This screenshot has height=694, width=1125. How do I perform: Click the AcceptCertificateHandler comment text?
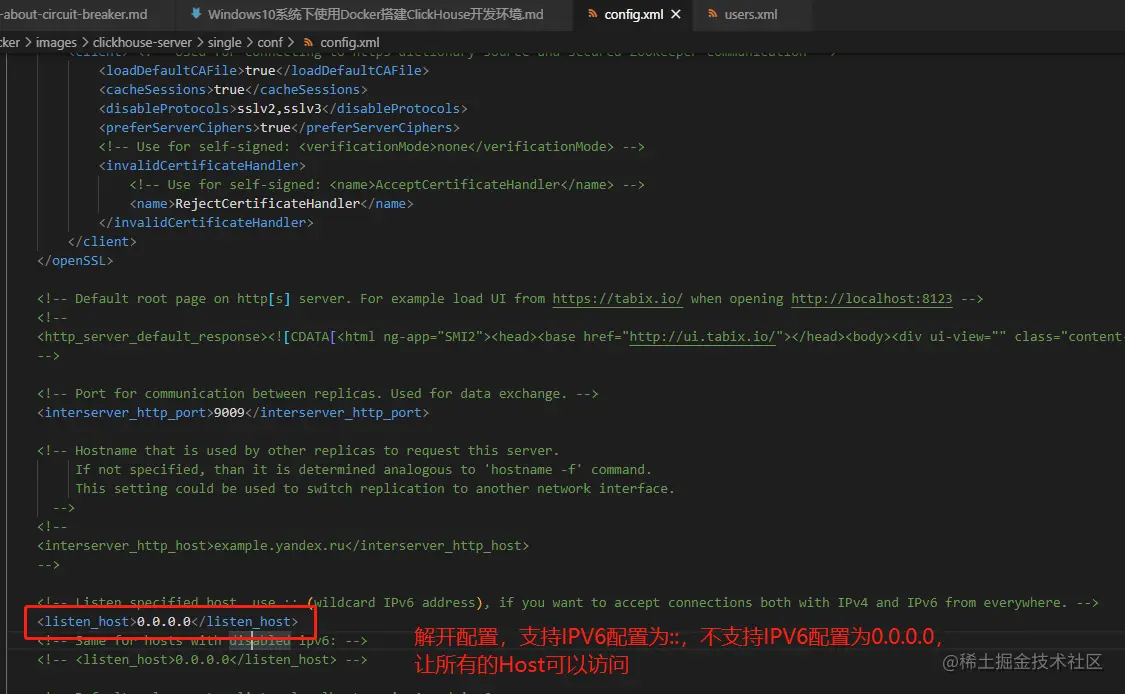[387, 184]
